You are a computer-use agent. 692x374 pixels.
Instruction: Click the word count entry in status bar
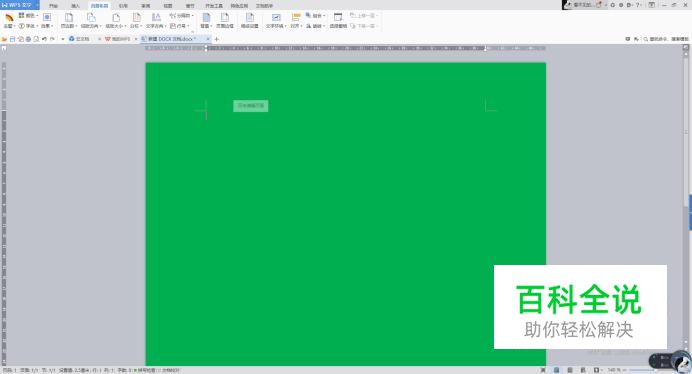point(123,370)
